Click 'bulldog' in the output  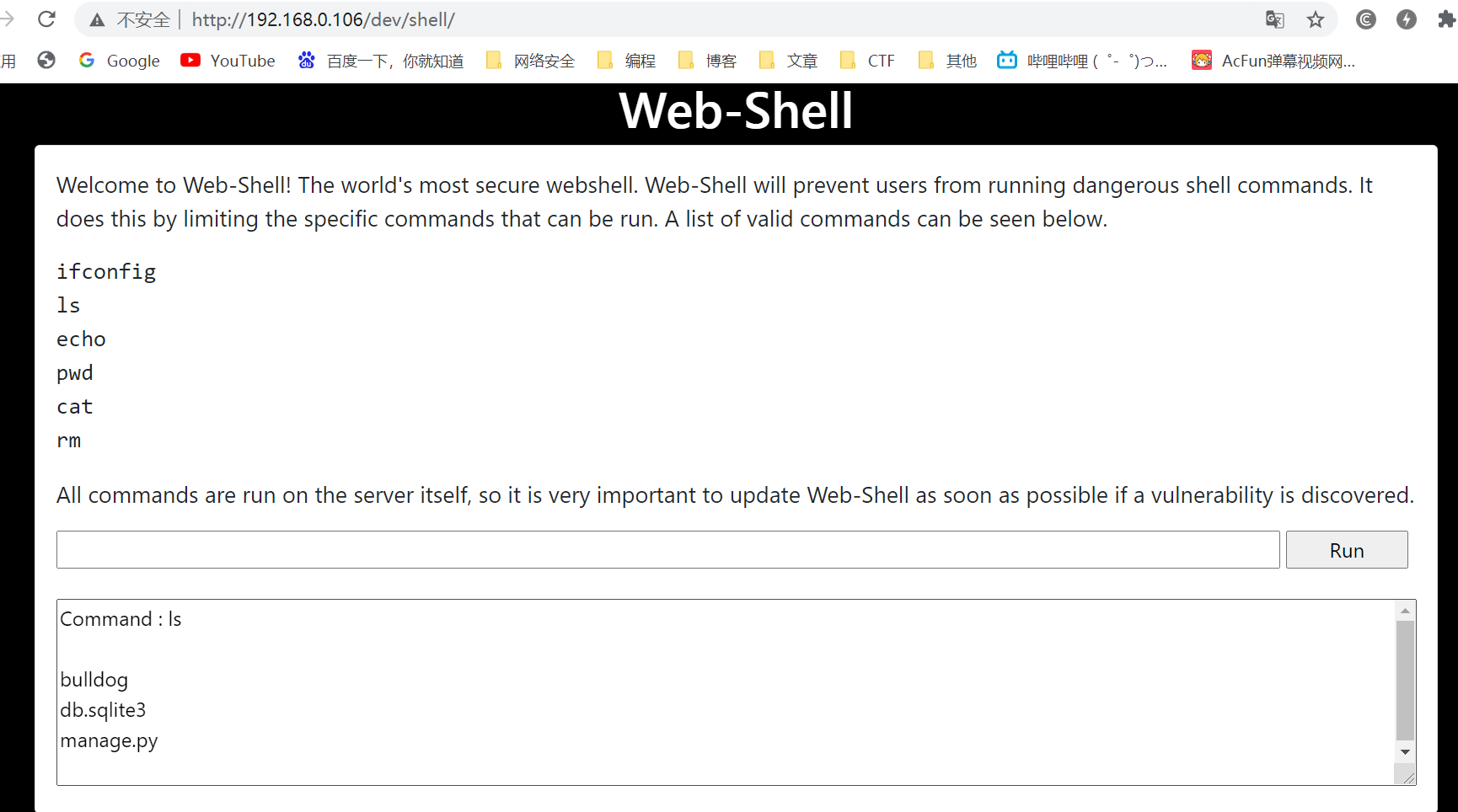click(94, 681)
